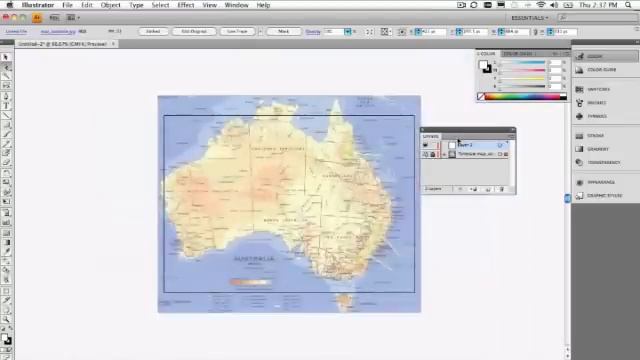Select the Pen tool
The height and width of the screenshot is (360, 640).
tap(7, 96)
